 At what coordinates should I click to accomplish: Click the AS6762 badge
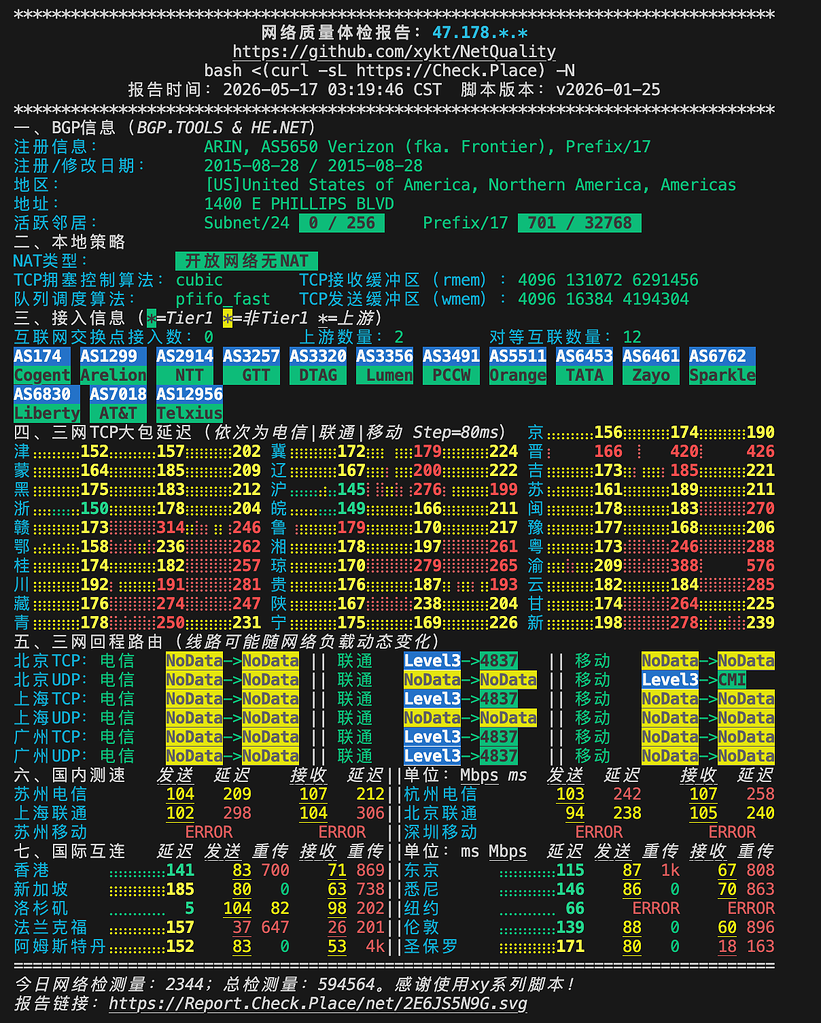(722, 356)
